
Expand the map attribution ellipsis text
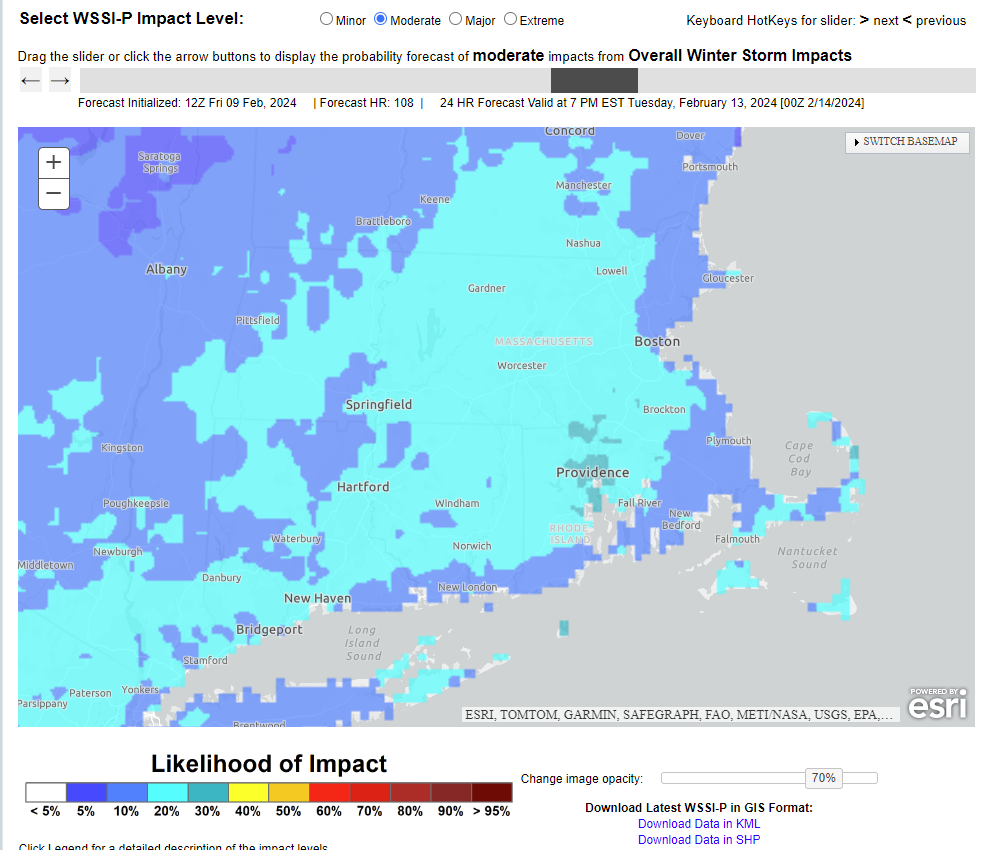(890, 715)
